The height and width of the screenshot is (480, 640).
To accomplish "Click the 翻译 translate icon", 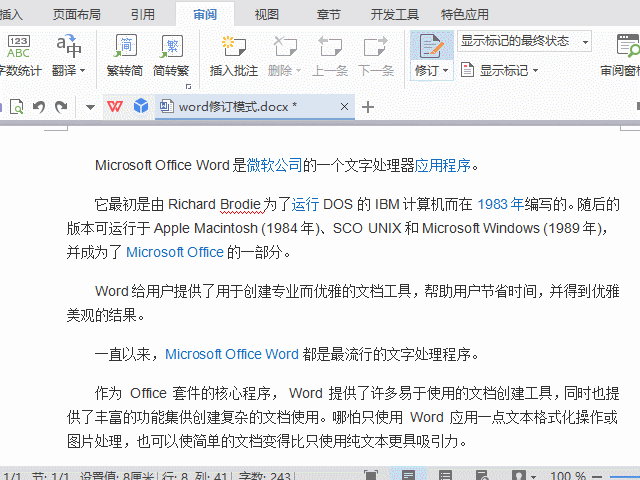I will (69, 47).
